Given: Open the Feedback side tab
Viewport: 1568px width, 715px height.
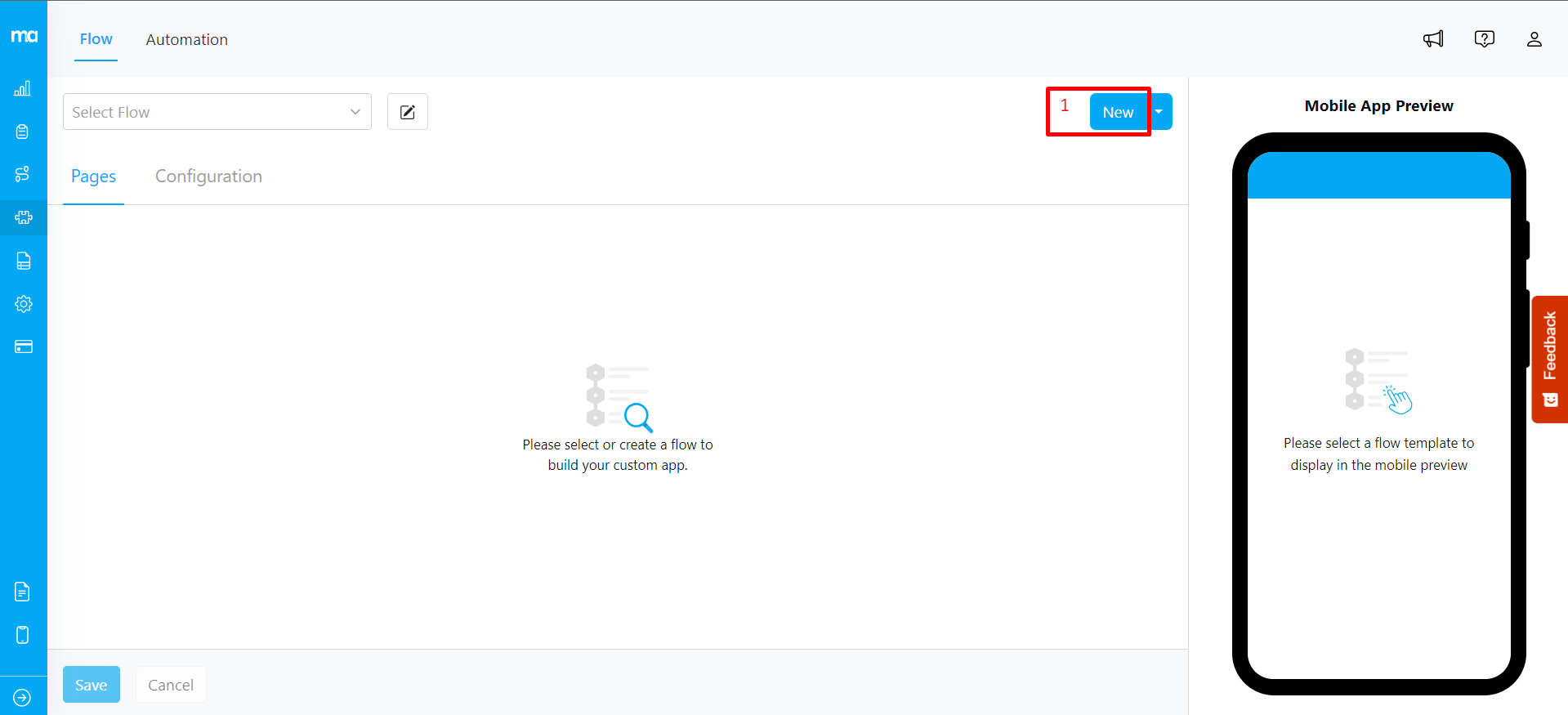Looking at the screenshot, I should tap(1549, 359).
